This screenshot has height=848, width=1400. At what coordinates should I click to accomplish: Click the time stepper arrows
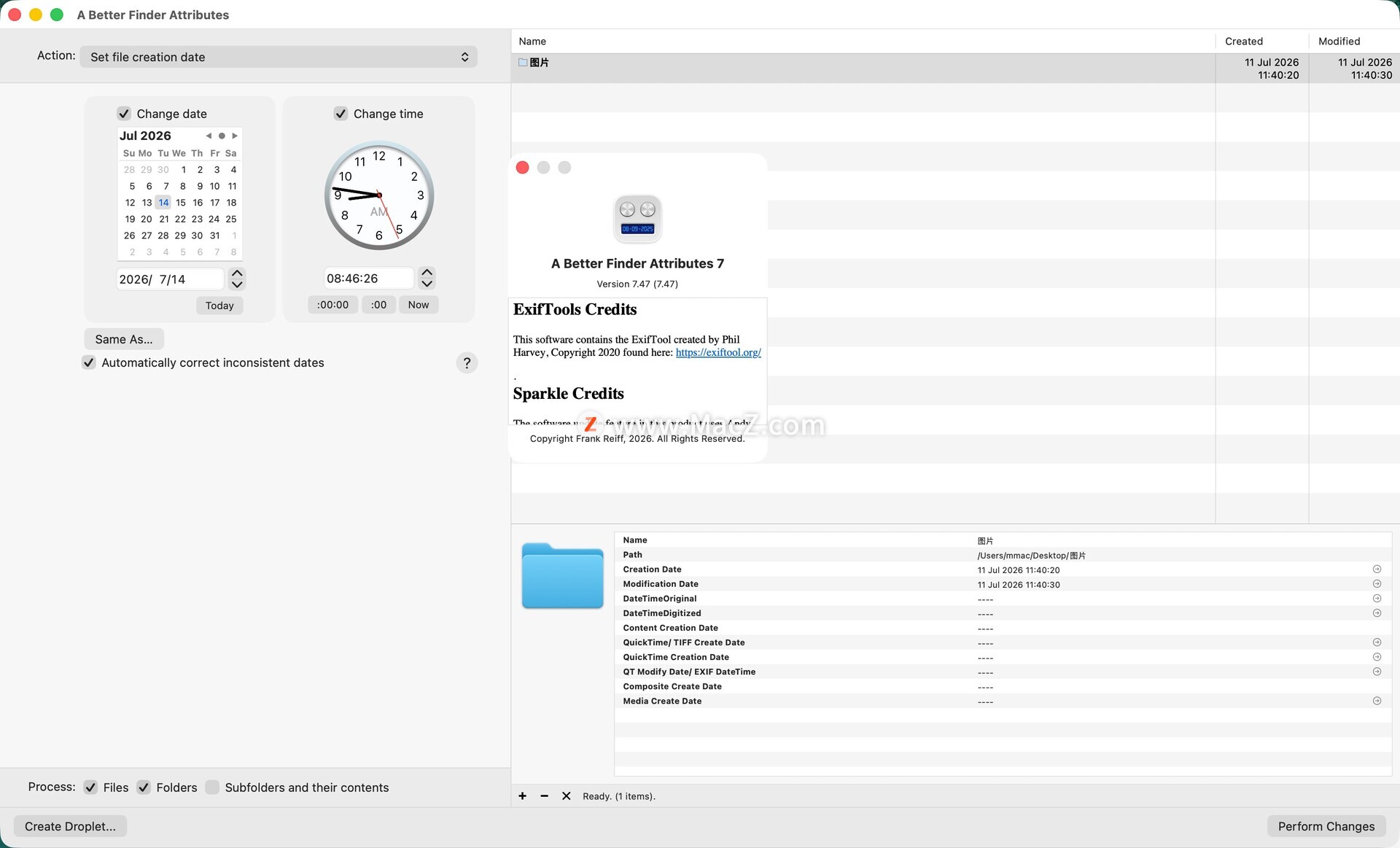coord(427,278)
